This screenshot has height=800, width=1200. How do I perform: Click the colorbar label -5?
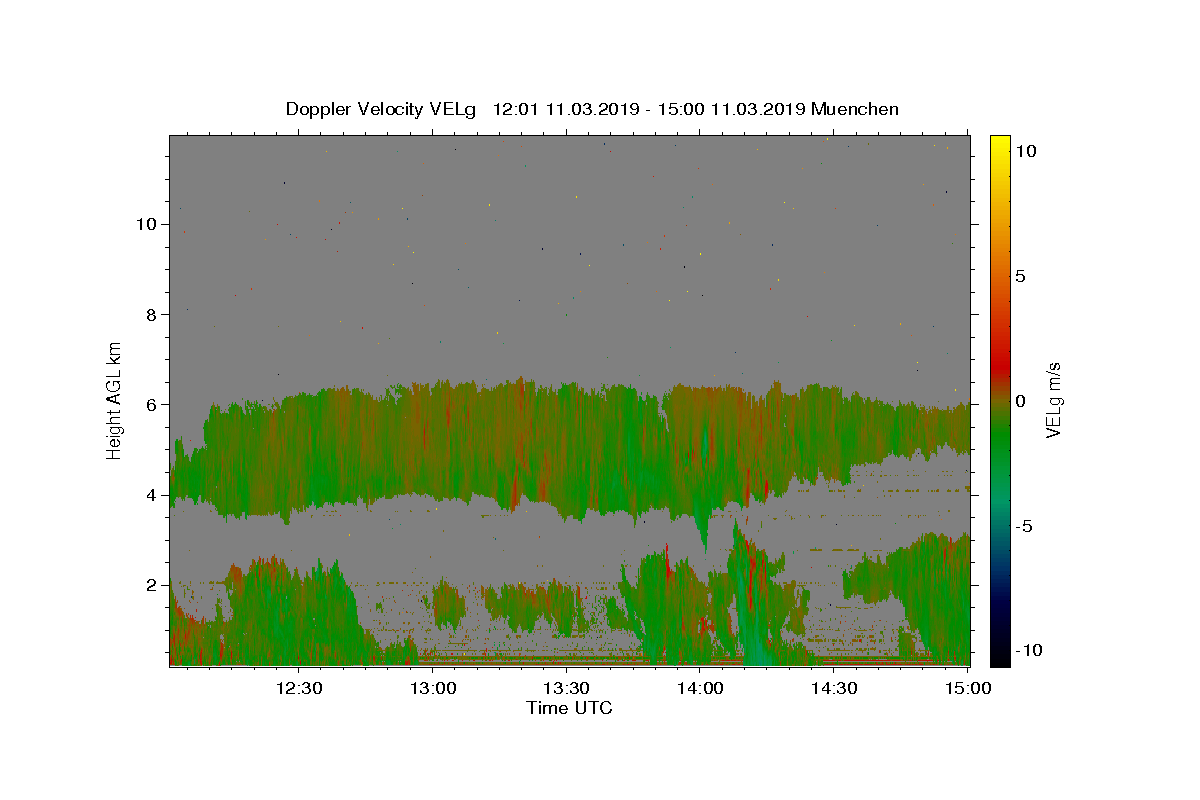click(1025, 526)
